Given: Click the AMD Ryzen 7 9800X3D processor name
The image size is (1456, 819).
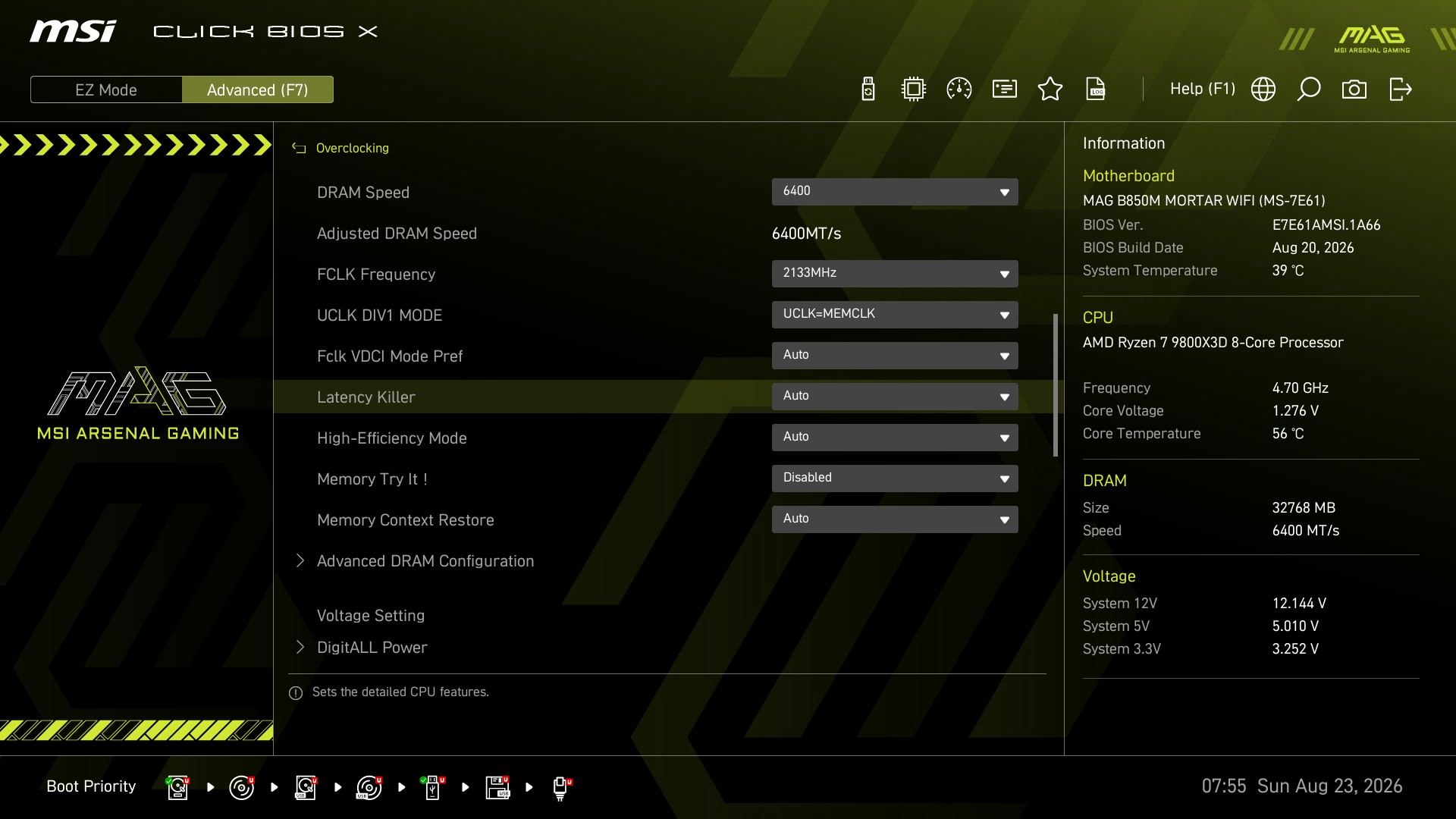Looking at the screenshot, I should click(1213, 343).
